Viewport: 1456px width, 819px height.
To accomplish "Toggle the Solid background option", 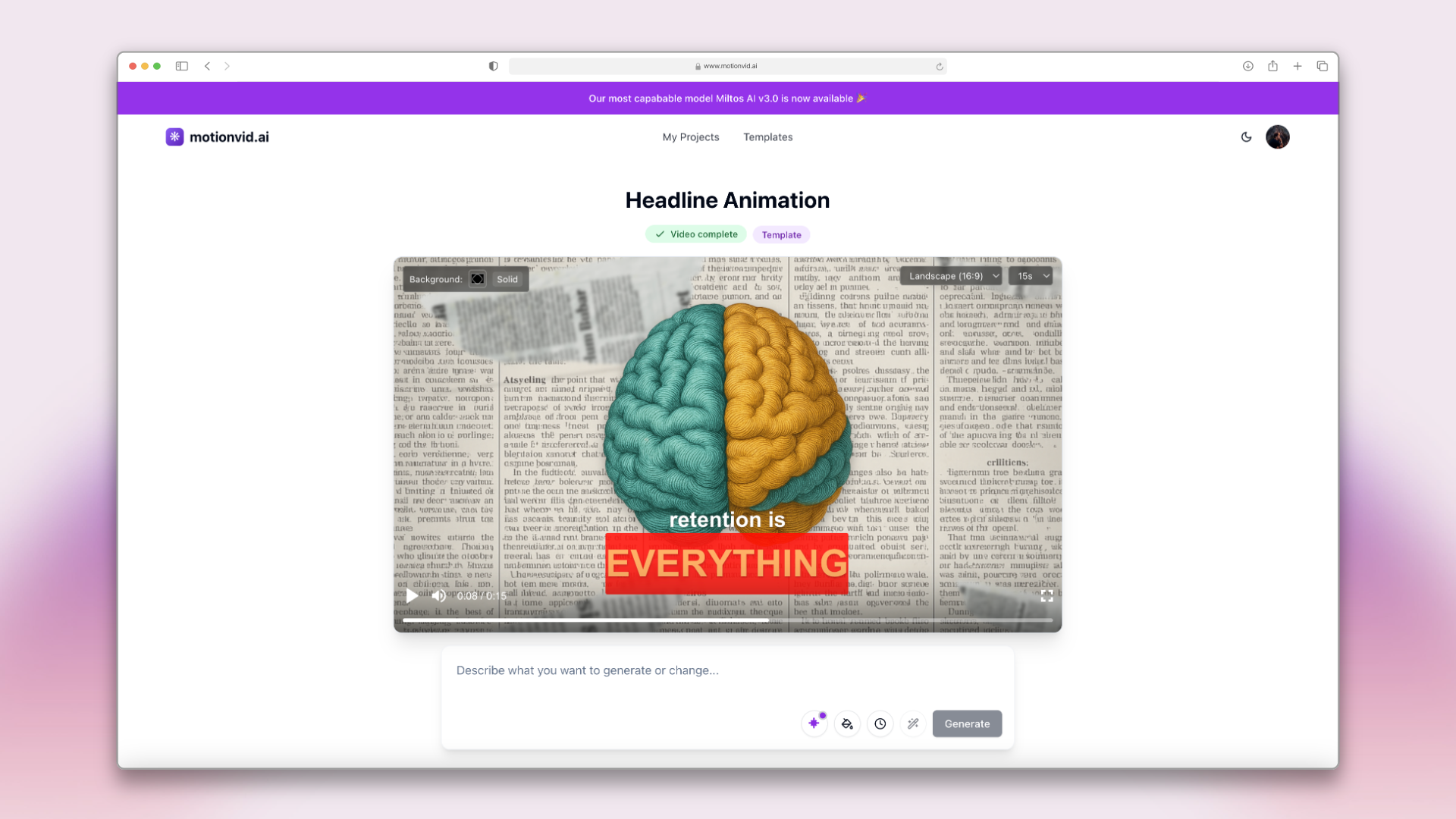I will pyautogui.click(x=507, y=279).
